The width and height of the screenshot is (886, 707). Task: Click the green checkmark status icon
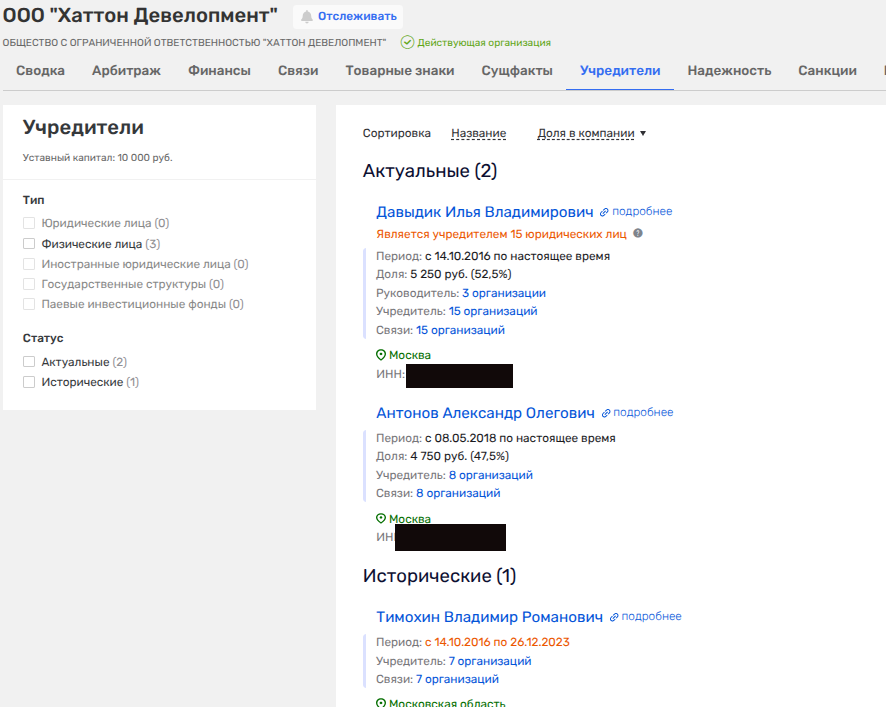coord(407,43)
